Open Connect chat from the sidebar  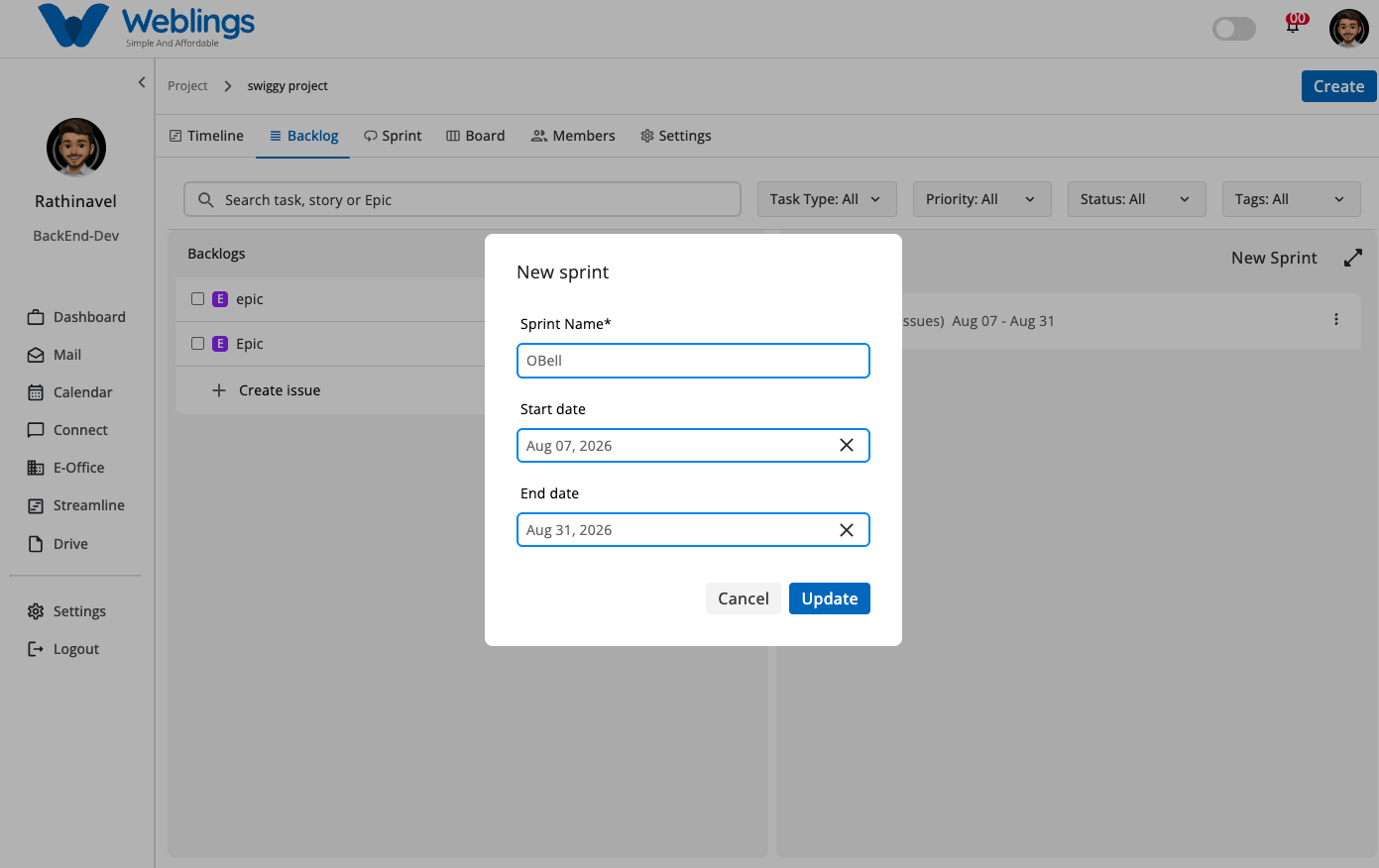click(x=67, y=430)
